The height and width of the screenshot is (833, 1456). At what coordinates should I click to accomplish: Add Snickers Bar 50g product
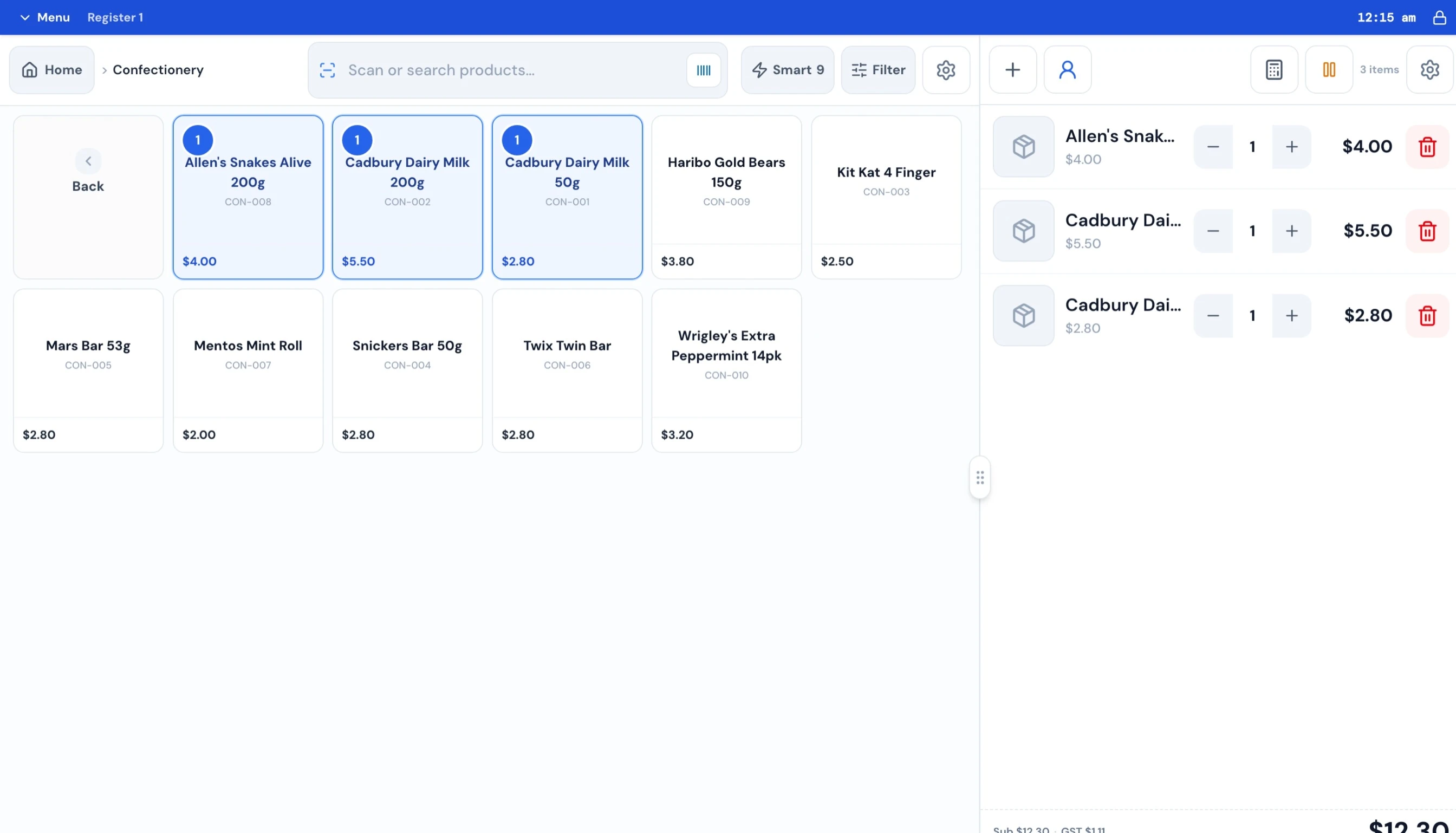(407, 370)
